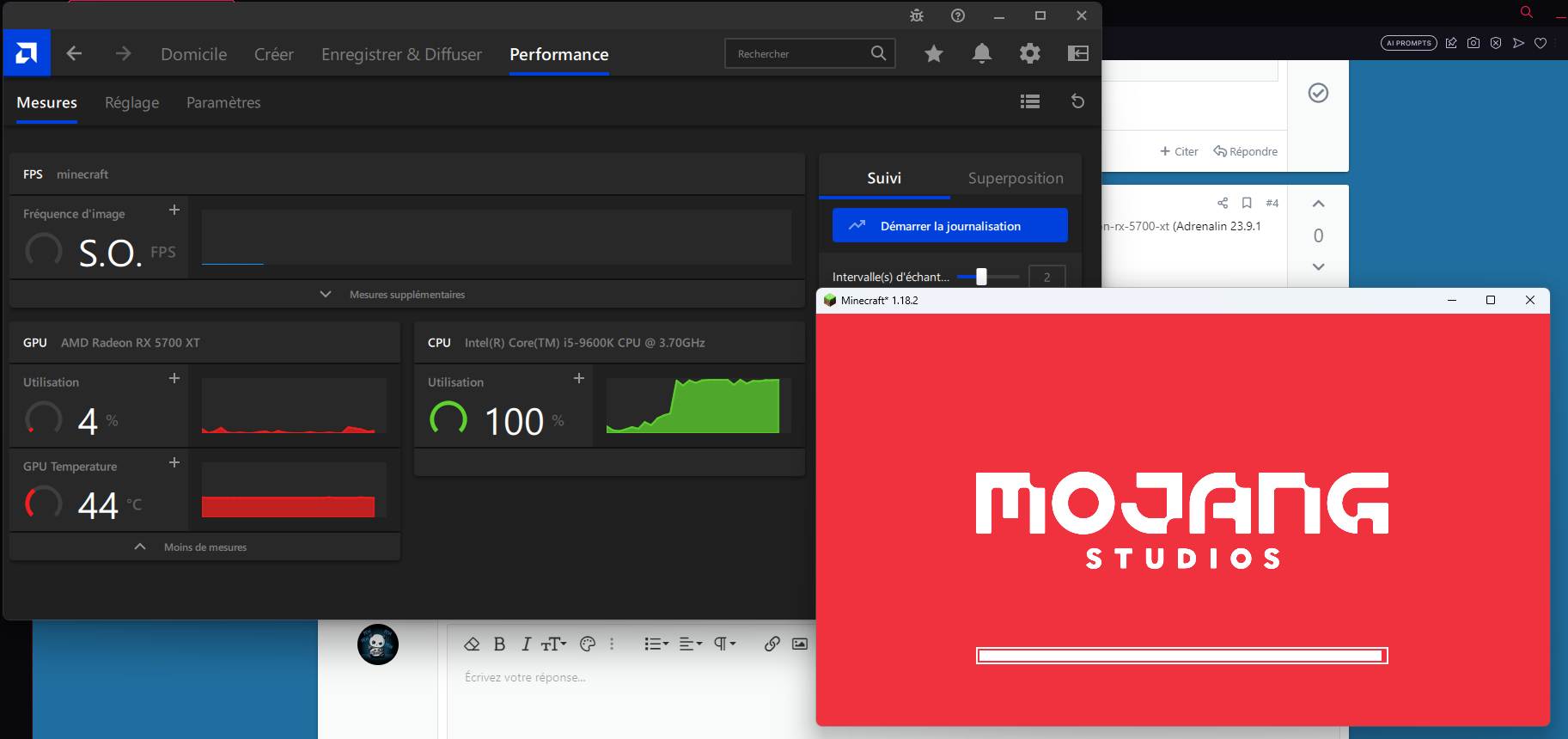This screenshot has width=1568, height=739.
Task: Click Minecraft window title icon
Action: click(830, 300)
